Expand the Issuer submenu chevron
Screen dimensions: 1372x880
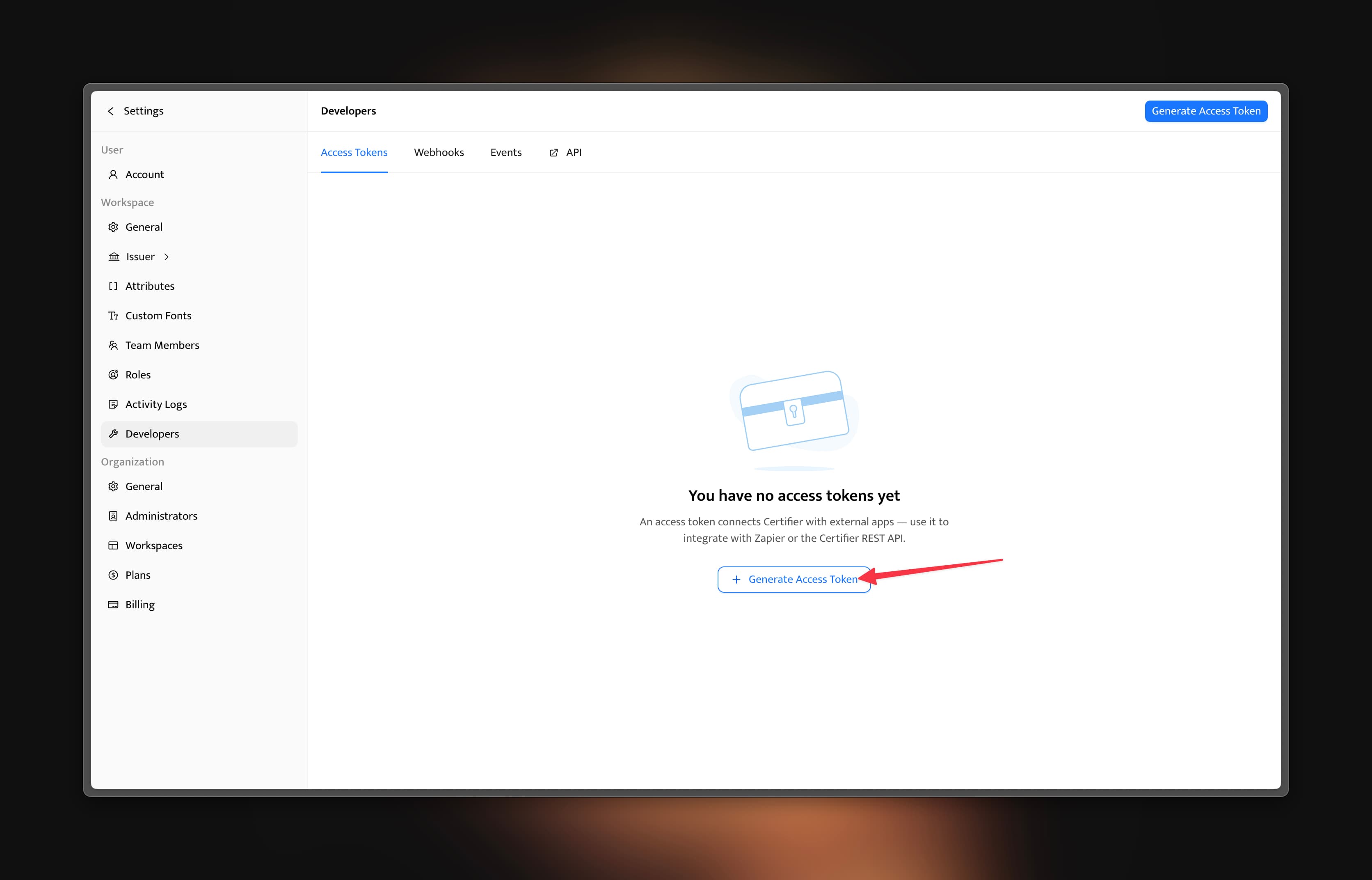[x=166, y=257]
